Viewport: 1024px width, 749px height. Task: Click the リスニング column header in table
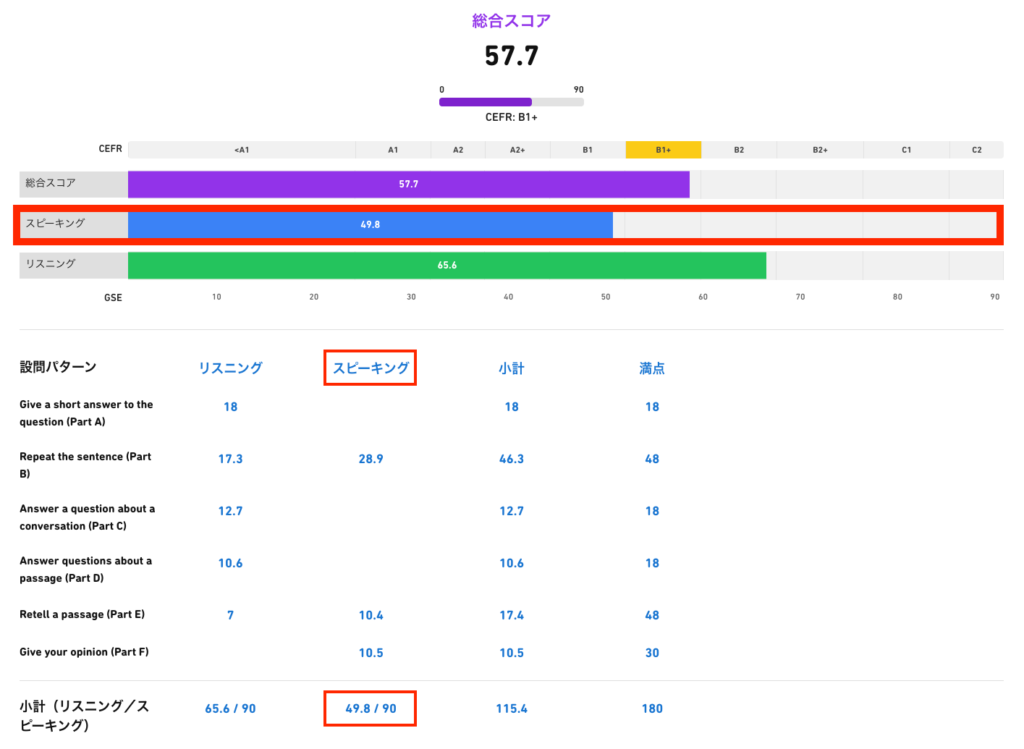(x=230, y=368)
